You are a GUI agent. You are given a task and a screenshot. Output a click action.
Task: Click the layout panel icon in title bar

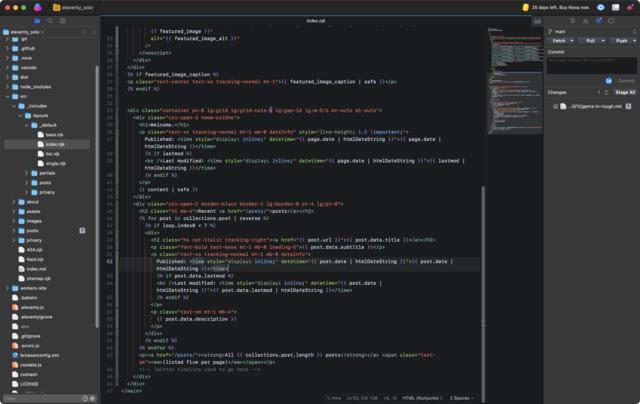tap(616, 7)
